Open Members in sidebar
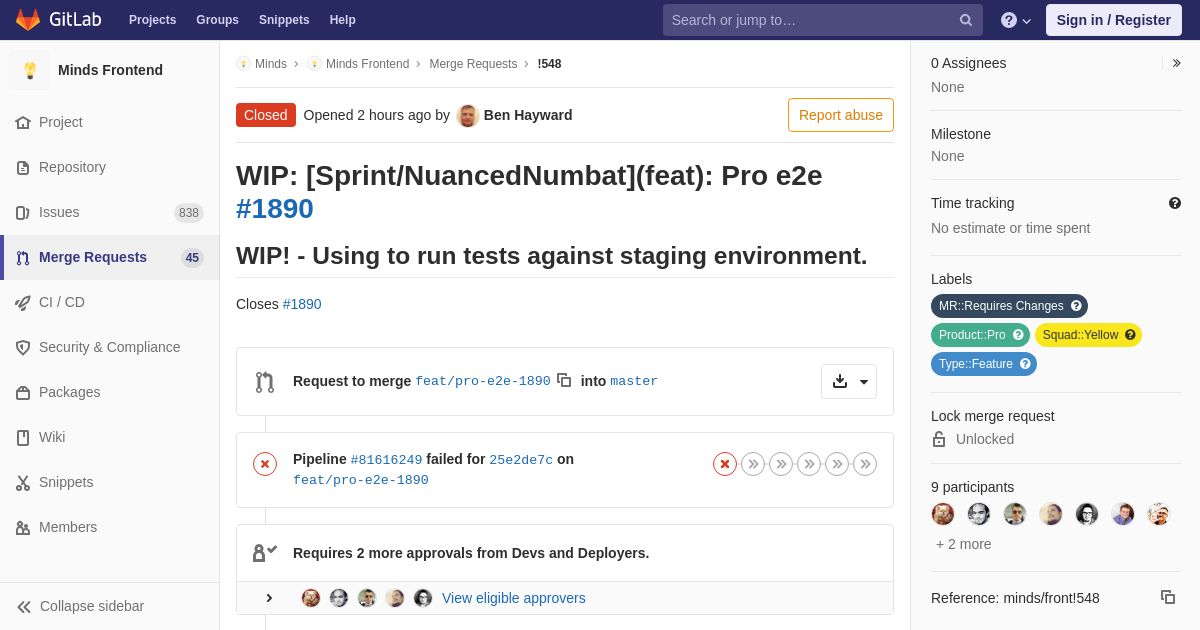 click(110, 527)
